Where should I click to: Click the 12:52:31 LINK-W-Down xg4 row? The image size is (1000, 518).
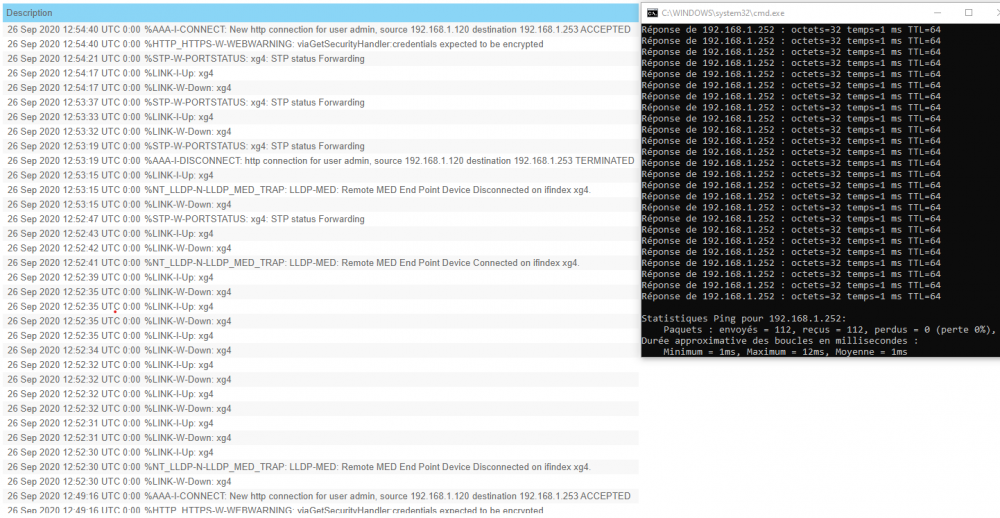(x=320, y=438)
